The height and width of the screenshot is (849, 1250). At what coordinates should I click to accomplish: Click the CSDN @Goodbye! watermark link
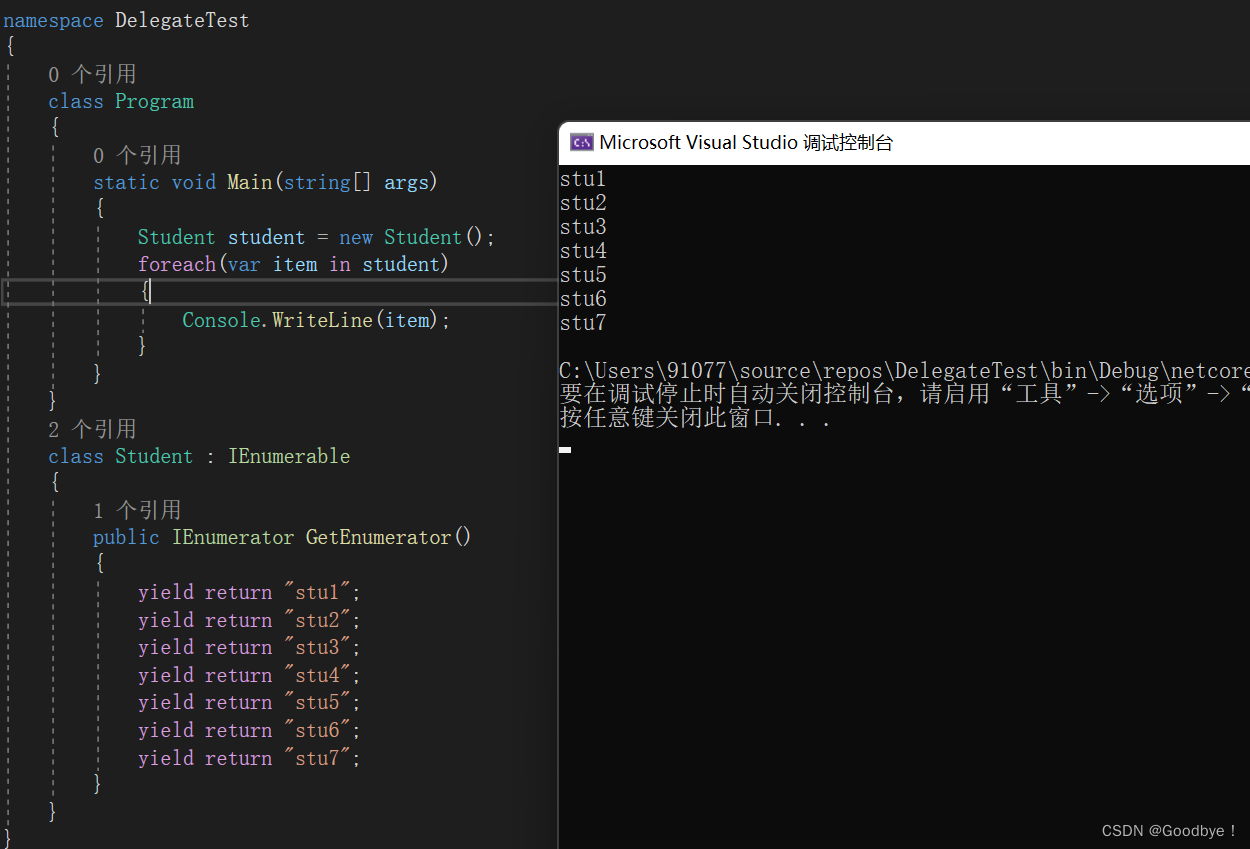(1168, 830)
